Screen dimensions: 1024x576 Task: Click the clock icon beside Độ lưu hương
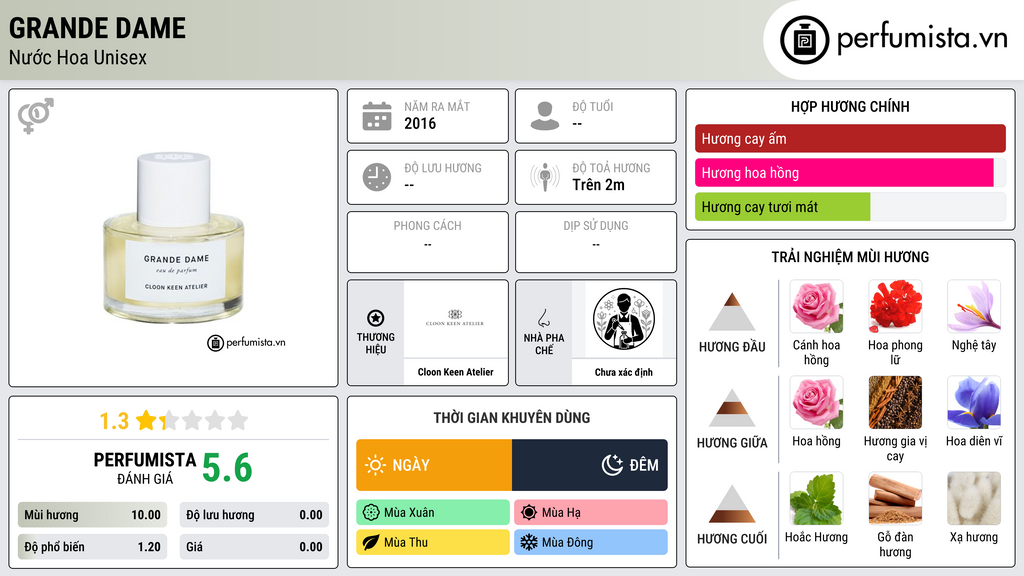(x=377, y=177)
